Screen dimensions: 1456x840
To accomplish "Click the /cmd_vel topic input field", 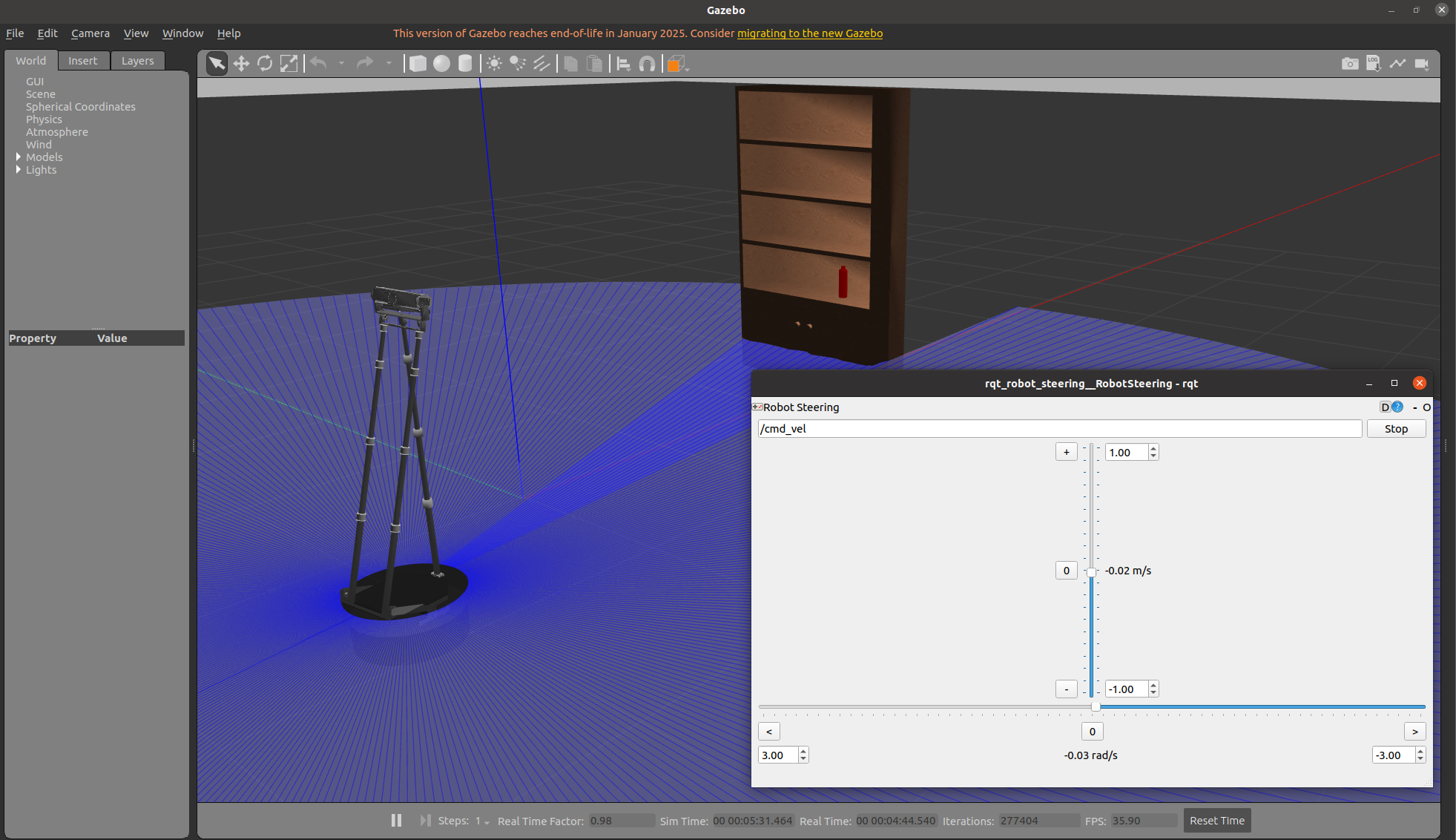I will [1059, 429].
